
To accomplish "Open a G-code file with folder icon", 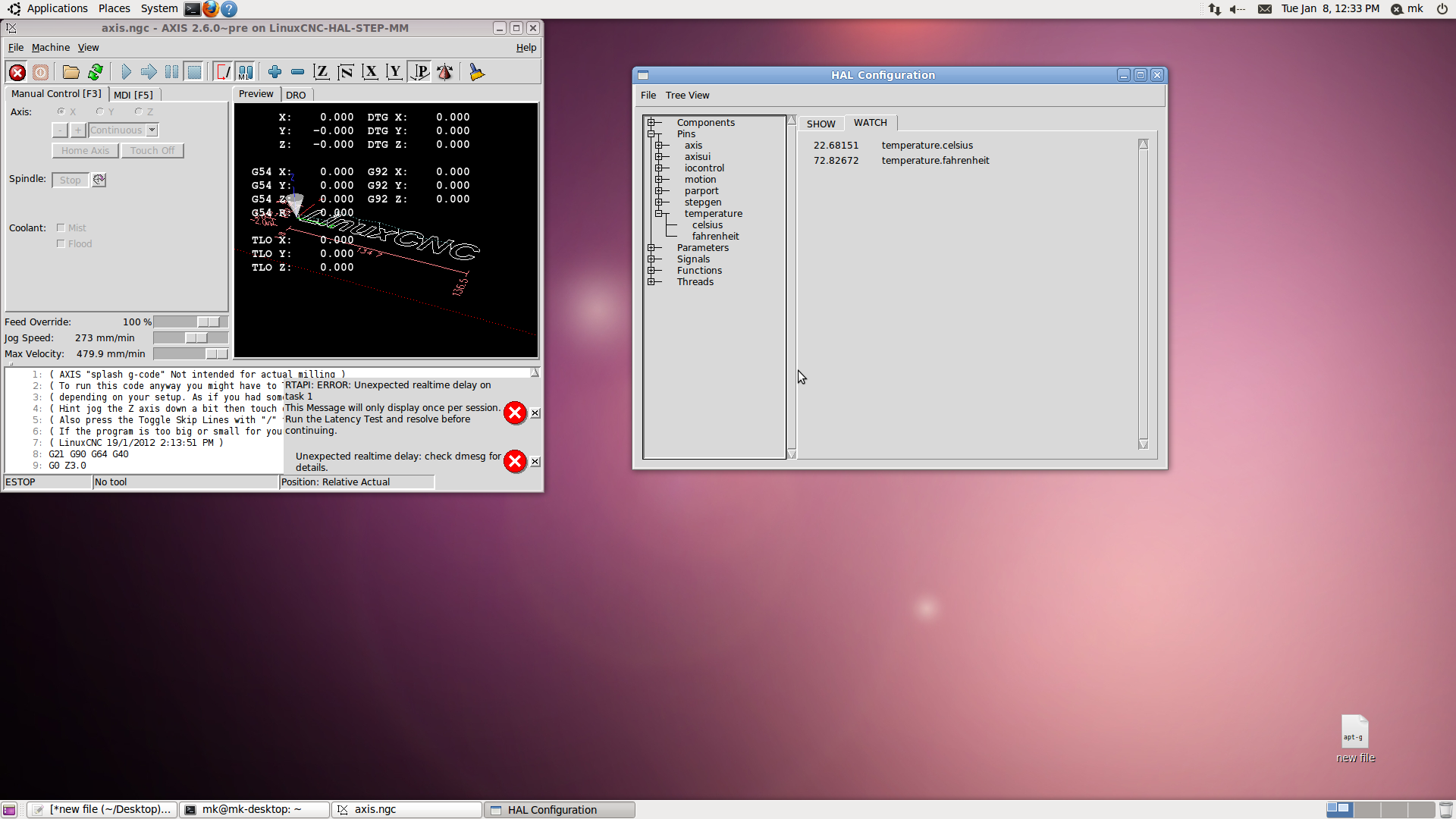I will tap(71, 72).
